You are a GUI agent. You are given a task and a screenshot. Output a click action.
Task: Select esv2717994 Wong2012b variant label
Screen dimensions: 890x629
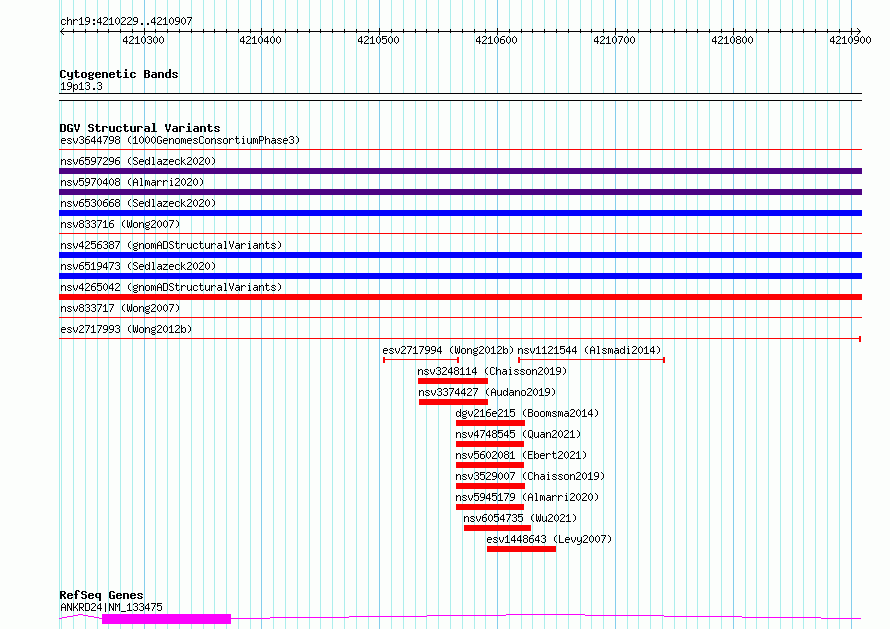[448, 350]
